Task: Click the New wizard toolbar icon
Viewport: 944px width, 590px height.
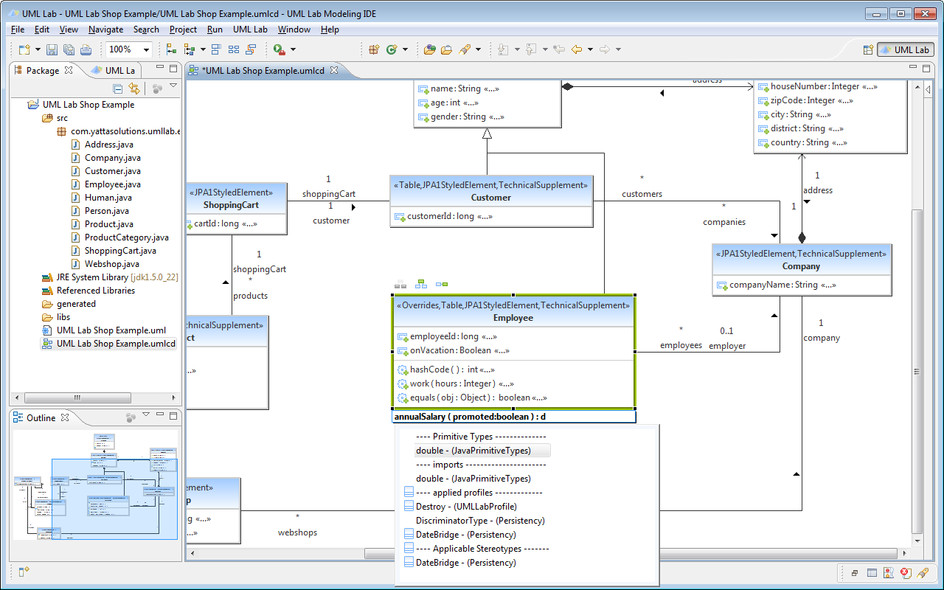Action: point(24,49)
